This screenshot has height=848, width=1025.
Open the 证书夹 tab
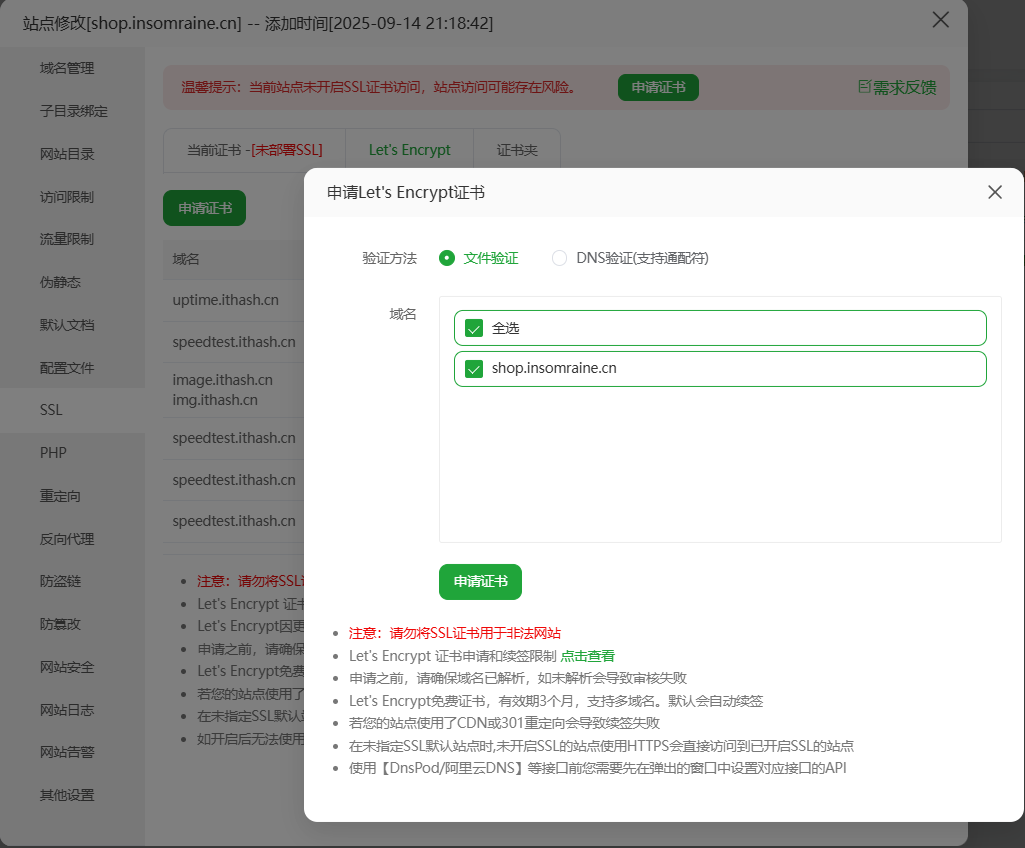(517, 150)
